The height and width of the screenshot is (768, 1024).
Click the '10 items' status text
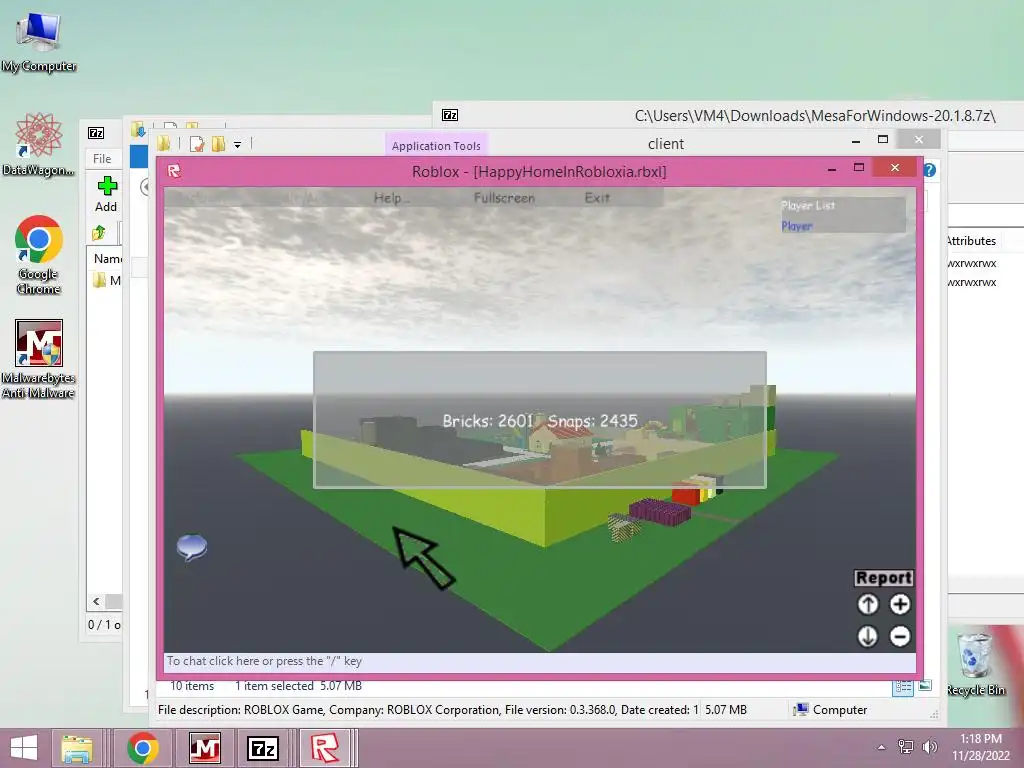tap(192, 686)
